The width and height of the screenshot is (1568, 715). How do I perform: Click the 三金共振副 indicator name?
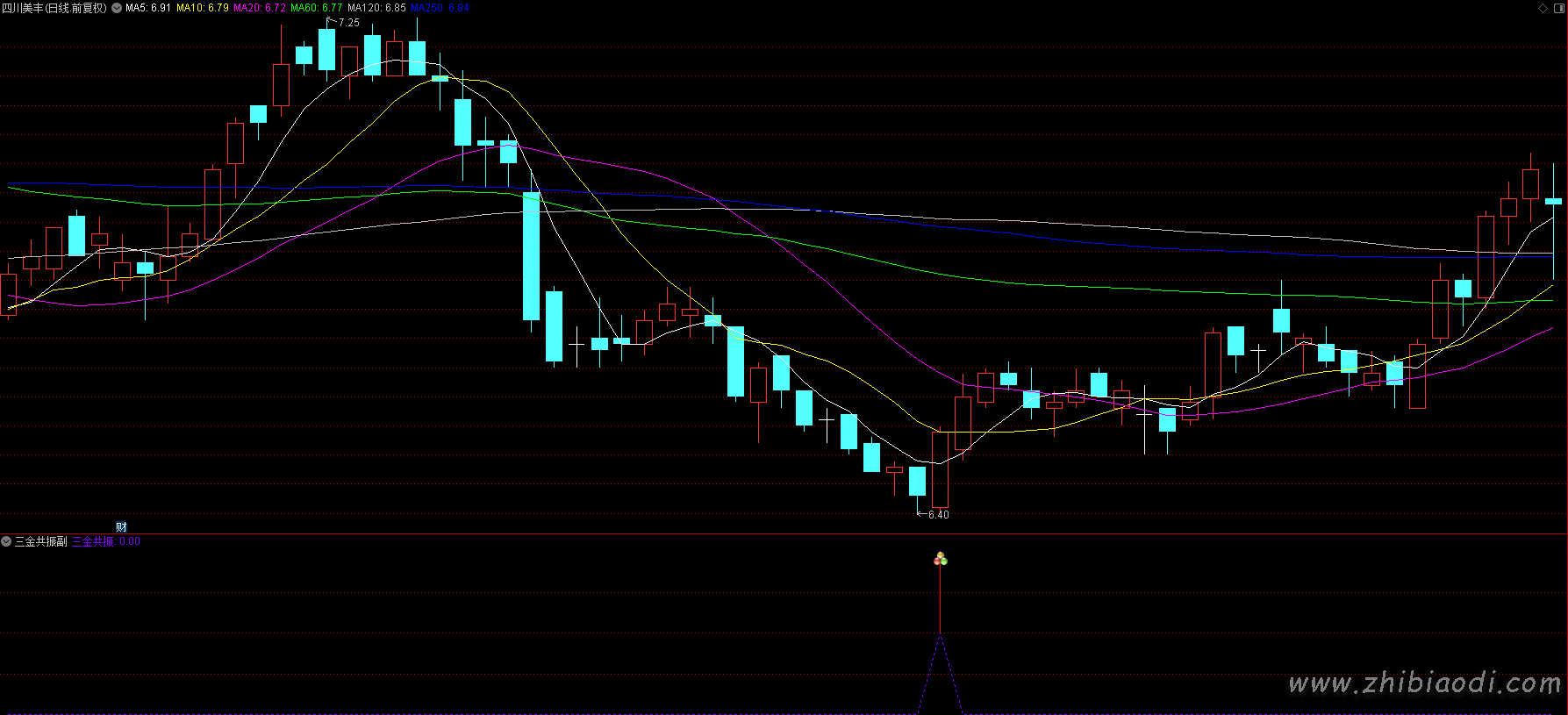pos(41,541)
